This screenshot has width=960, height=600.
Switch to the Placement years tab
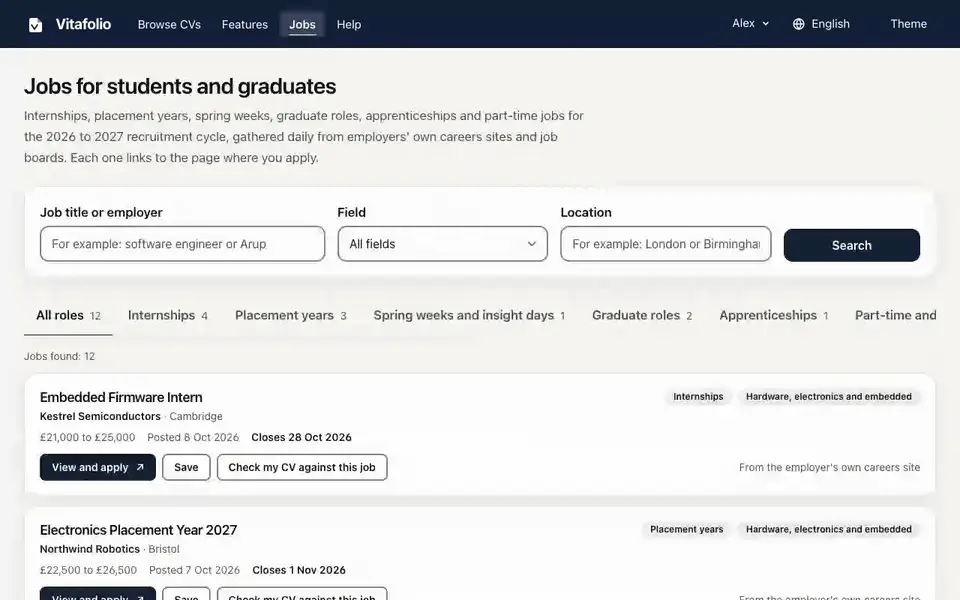tap(291, 315)
